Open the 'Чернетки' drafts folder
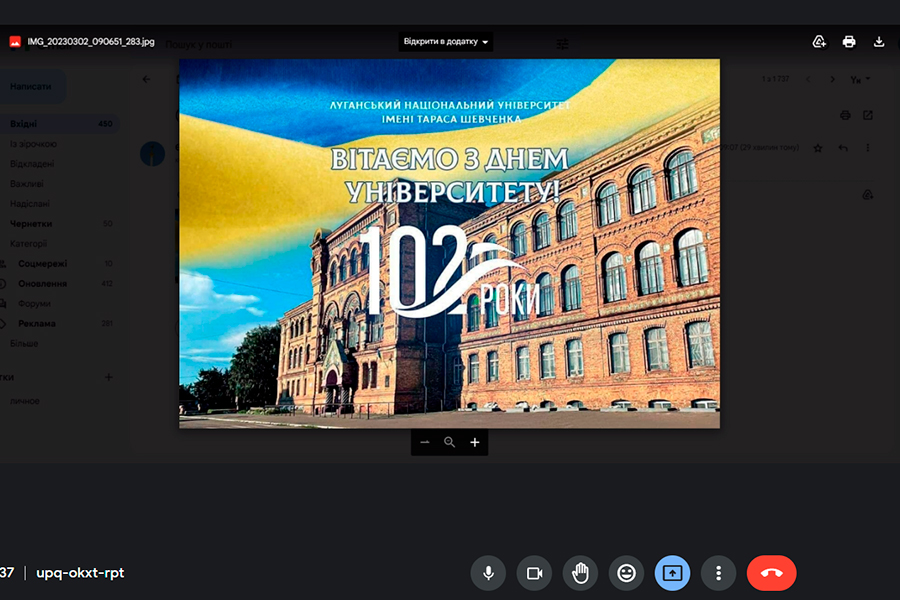 pyautogui.click(x=31, y=223)
